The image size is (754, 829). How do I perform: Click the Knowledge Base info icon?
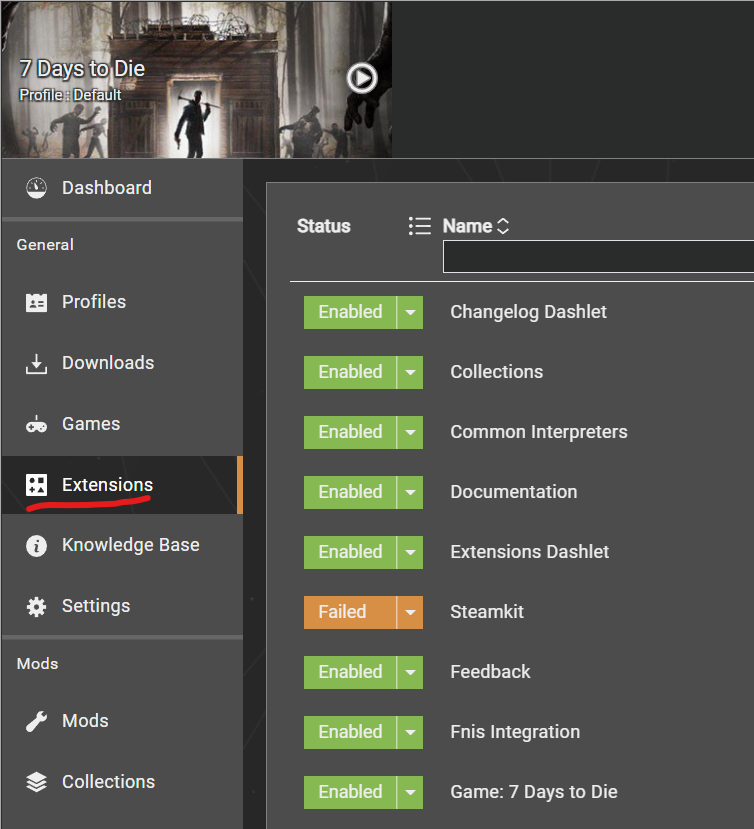(x=36, y=545)
